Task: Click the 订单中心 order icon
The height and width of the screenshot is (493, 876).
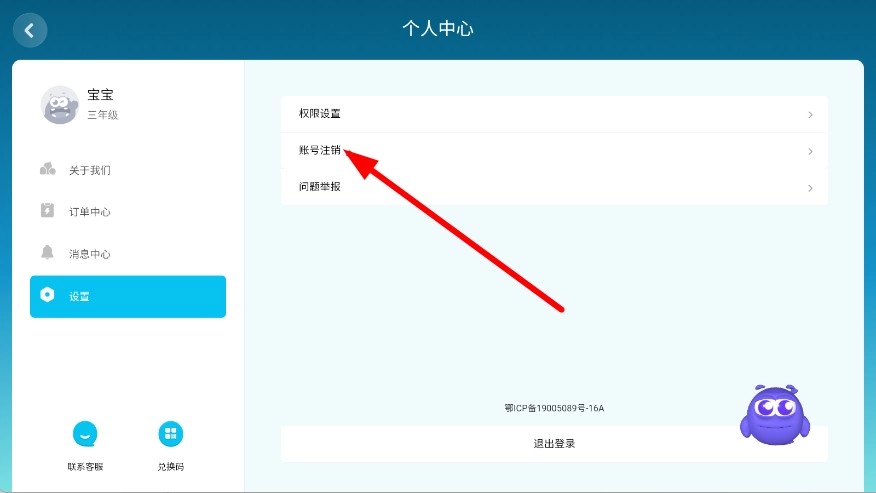Action: (x=47, y=211)
